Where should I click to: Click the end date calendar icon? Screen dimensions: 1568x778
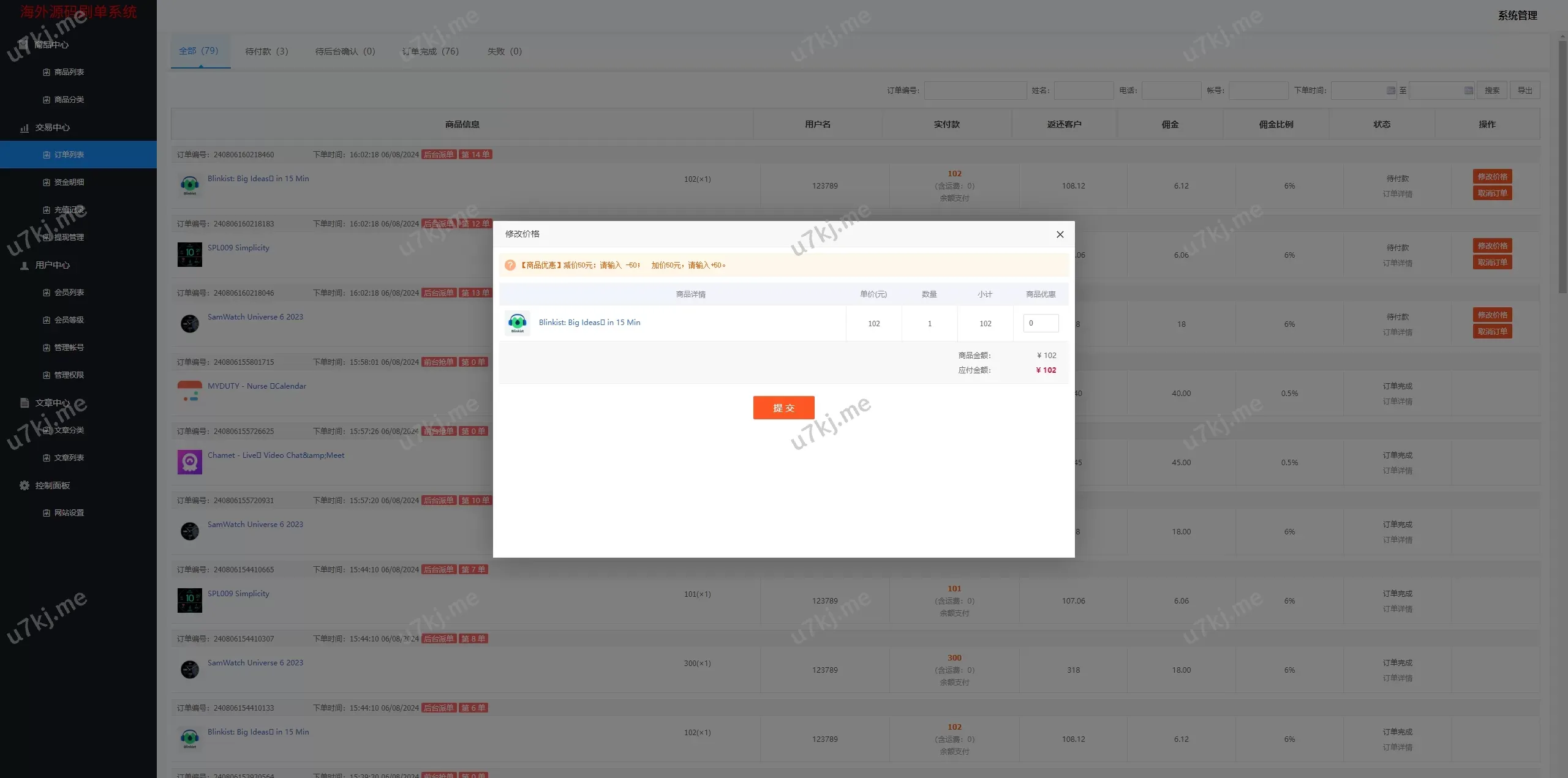1468,91
